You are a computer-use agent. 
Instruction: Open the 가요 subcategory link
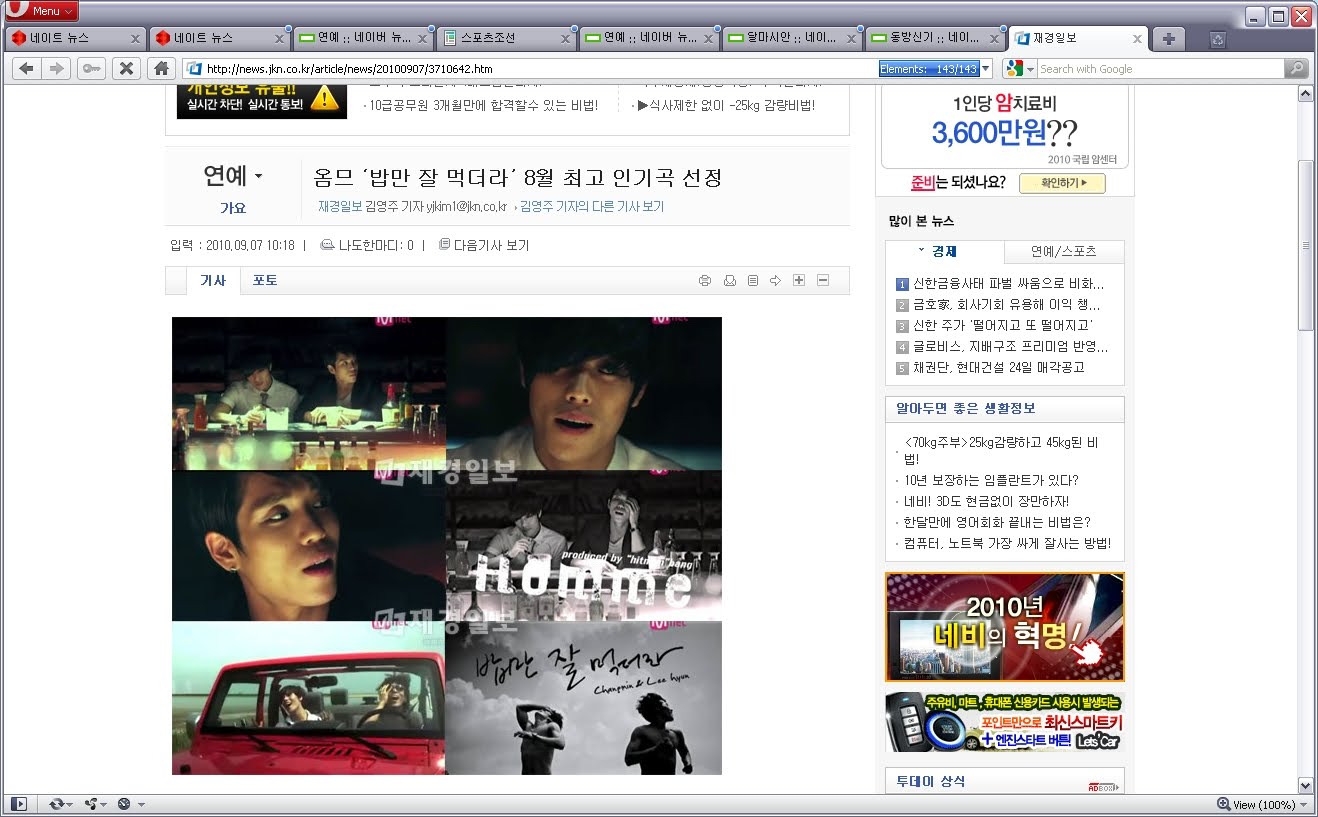pos(233,208)
